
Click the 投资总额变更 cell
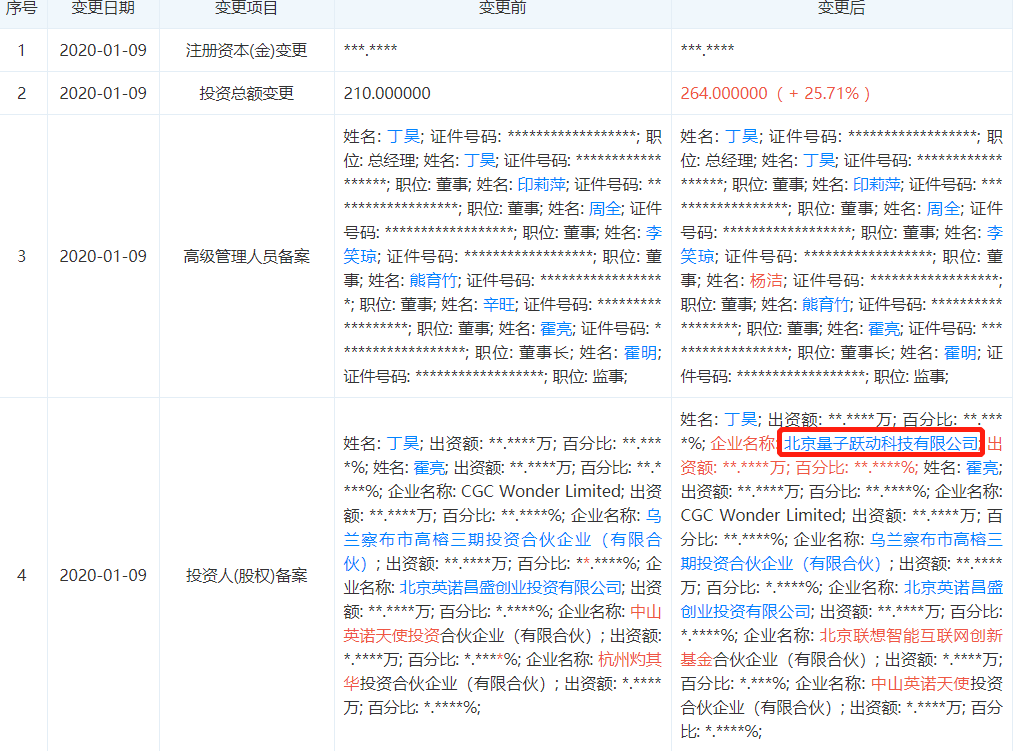click(x=246, y=93)
